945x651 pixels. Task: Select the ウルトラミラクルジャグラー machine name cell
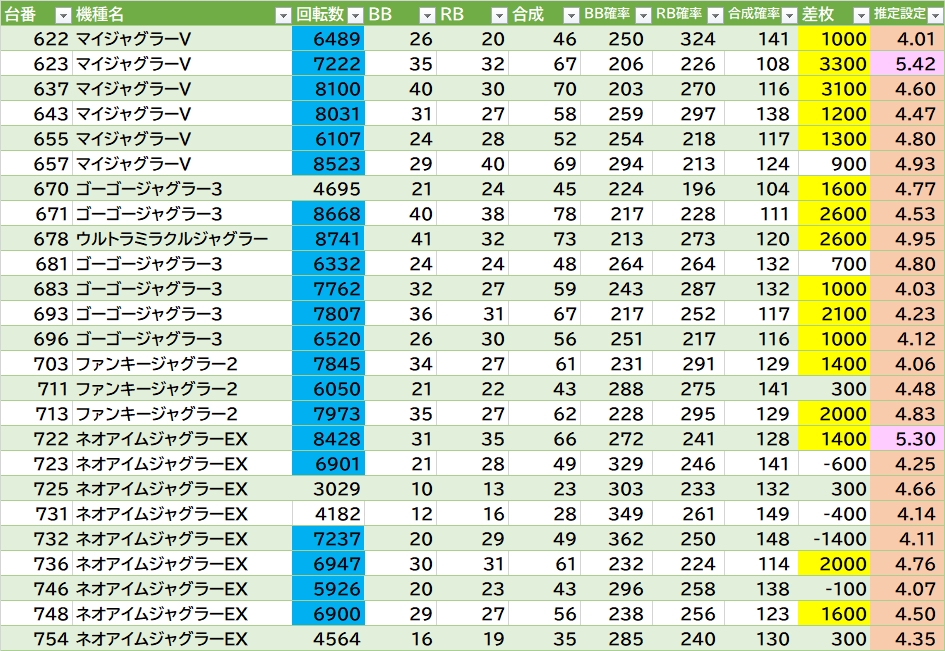(x=172, y=239)
